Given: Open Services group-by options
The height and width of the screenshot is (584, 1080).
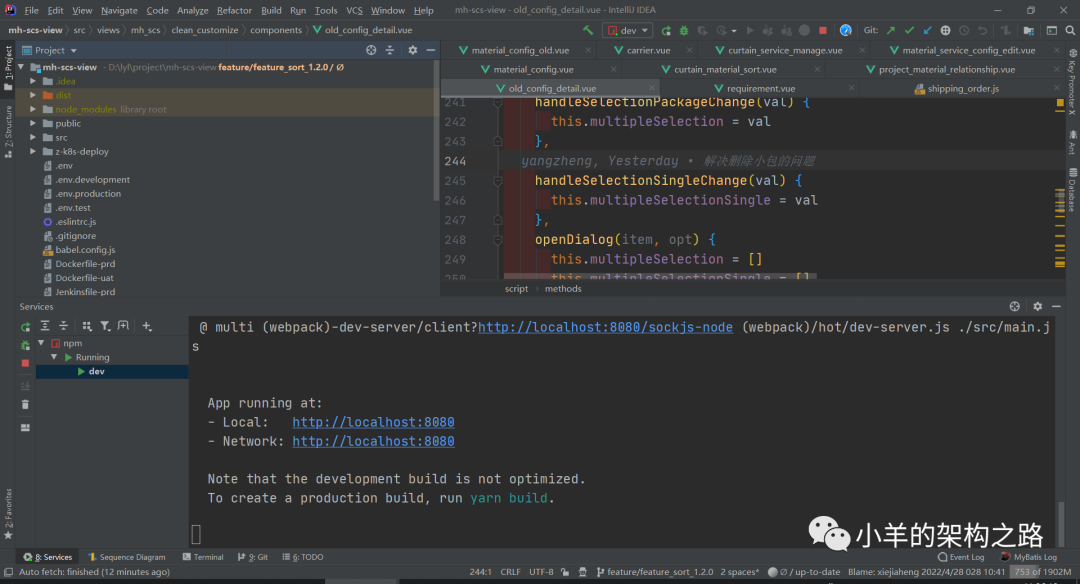Looking at the screenshot, I should (x=87, y=326).
